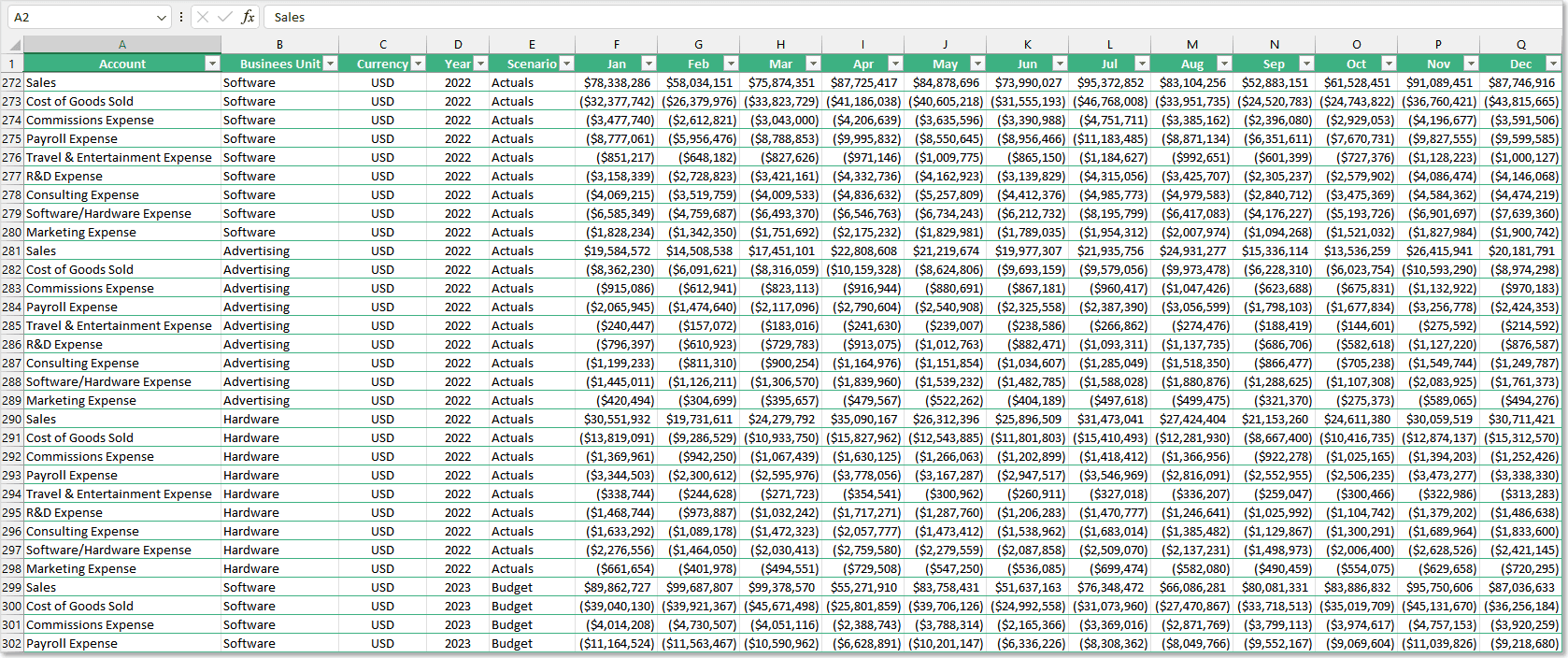Select row 290 header
The height and width of the screenshot is (658, 1568).
[x=11, y=419]
